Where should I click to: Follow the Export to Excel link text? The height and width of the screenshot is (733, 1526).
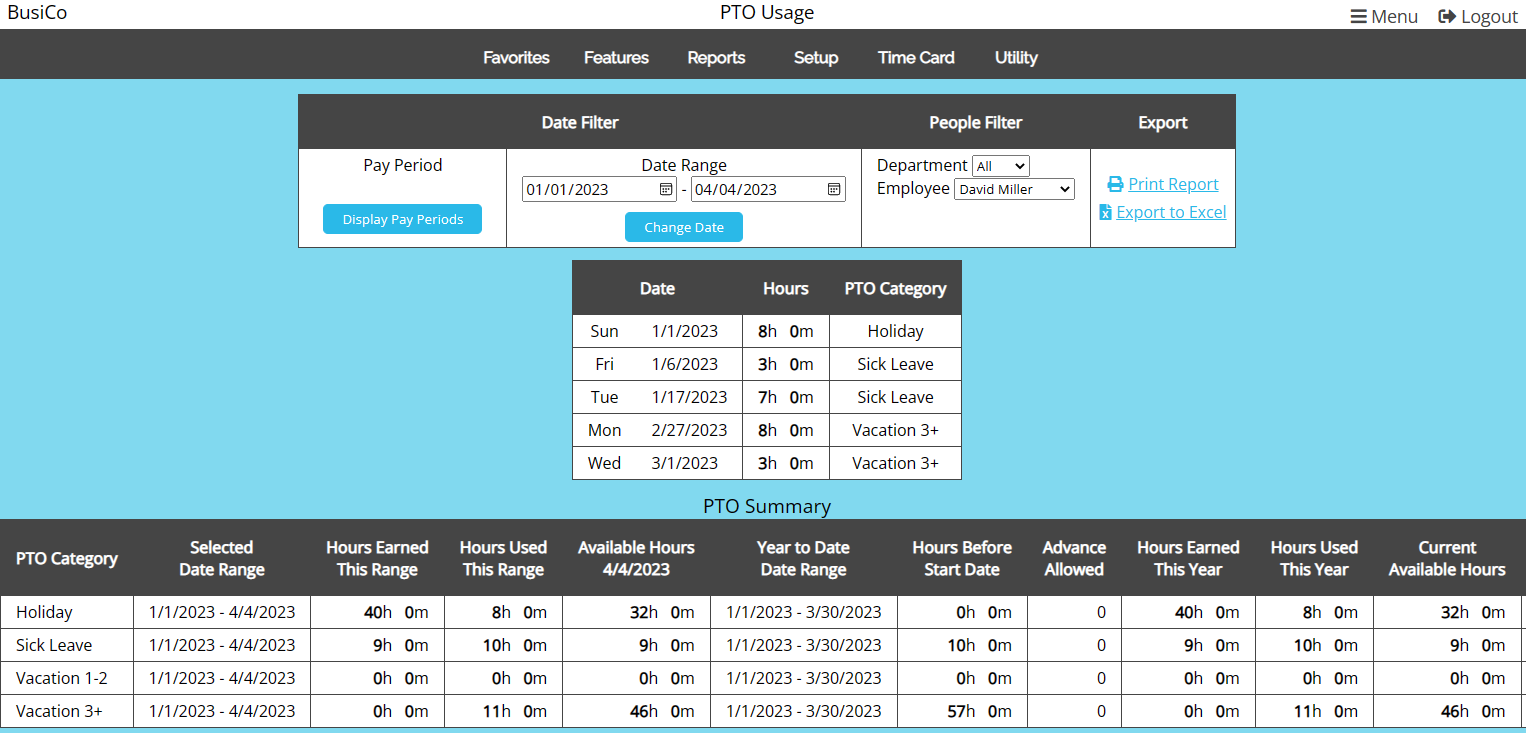pos(1171,212)
